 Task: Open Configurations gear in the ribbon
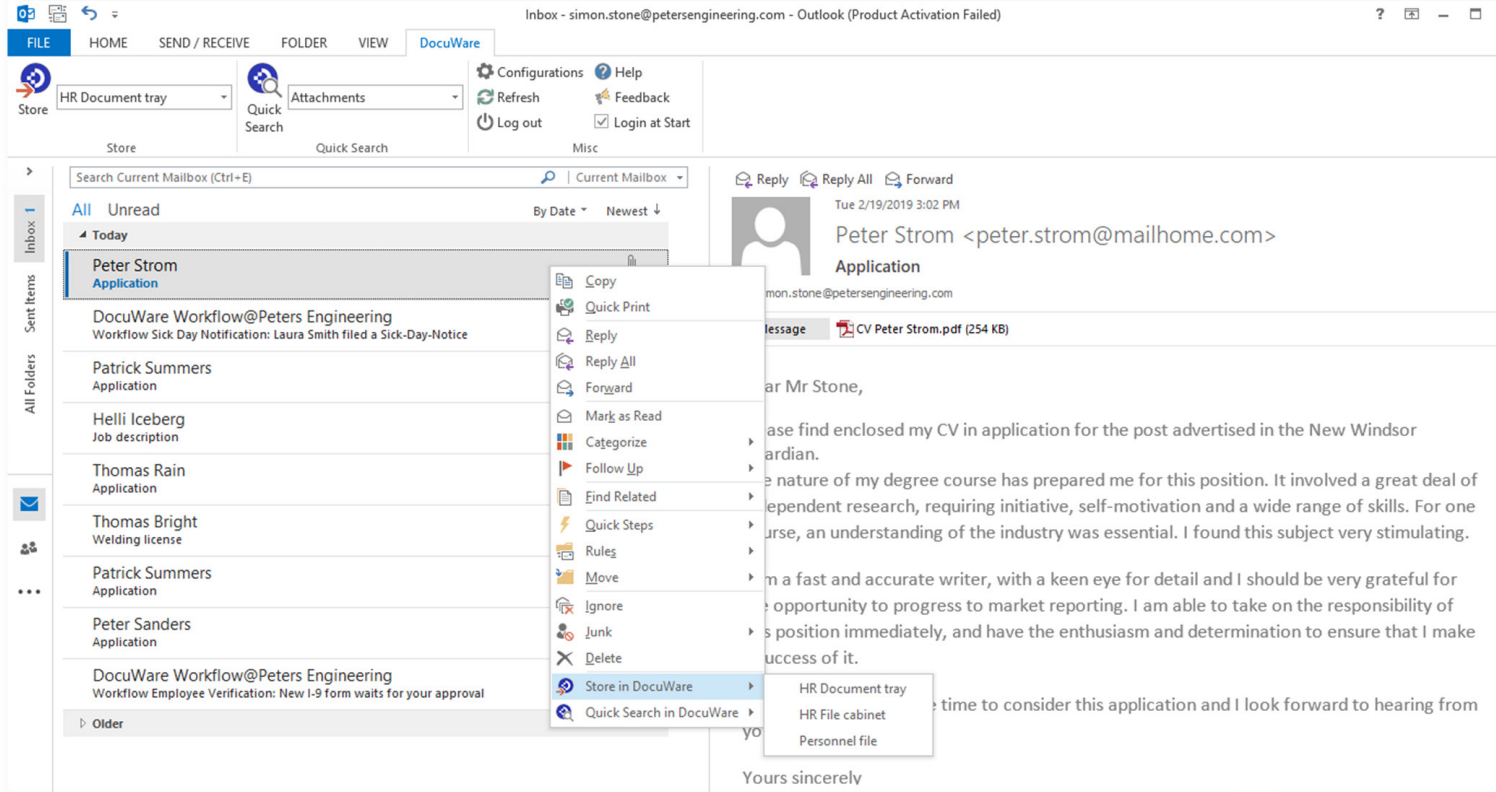529,72
